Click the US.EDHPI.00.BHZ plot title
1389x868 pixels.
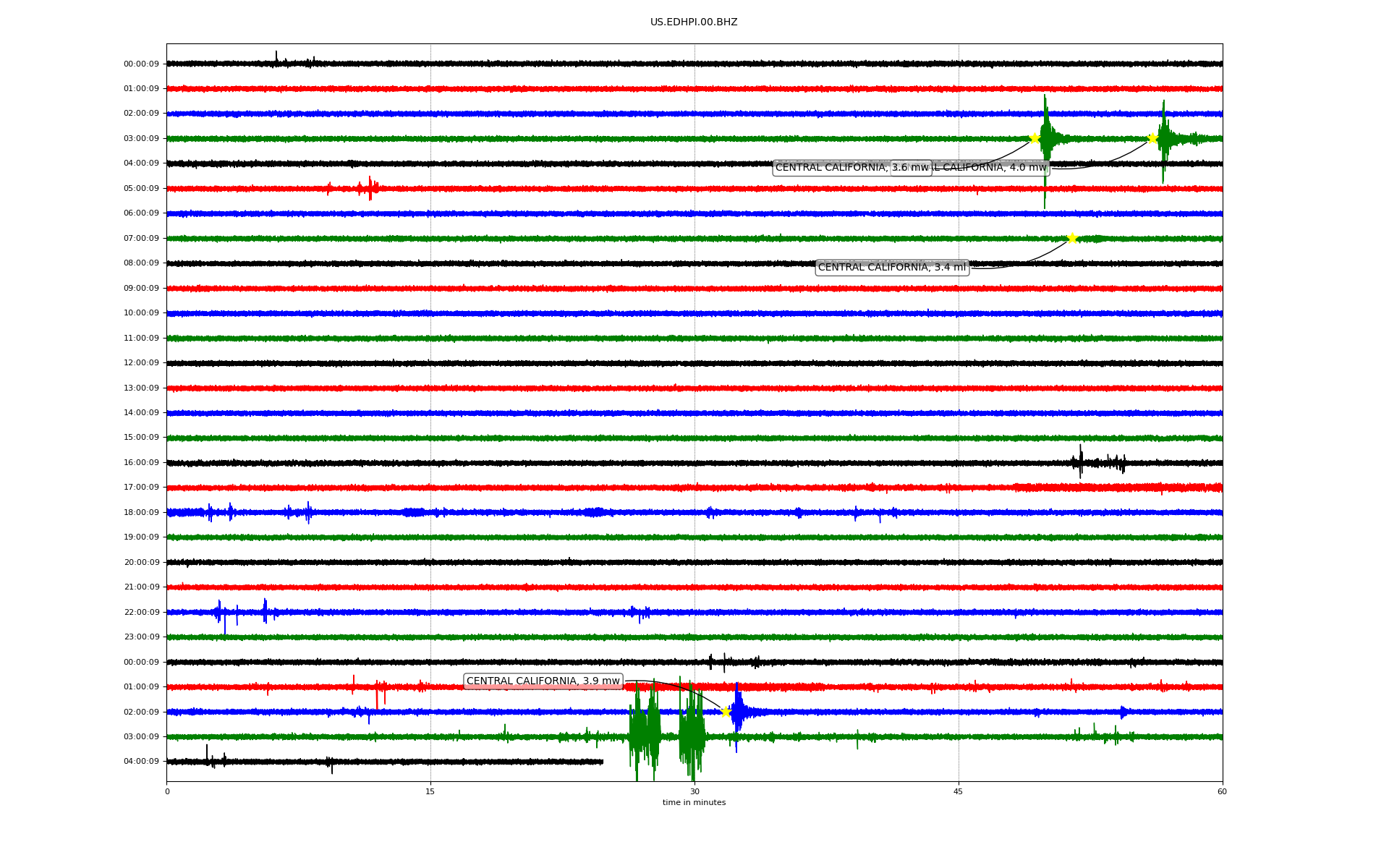pyautogui.click(x=693, y=22)
